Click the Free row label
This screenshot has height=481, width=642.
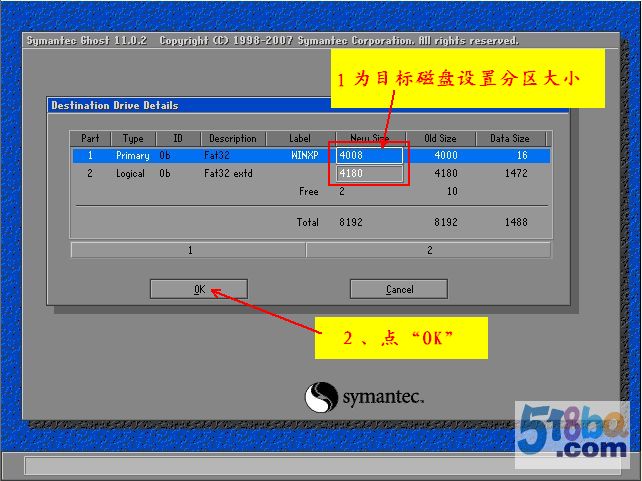coord(309,191)
